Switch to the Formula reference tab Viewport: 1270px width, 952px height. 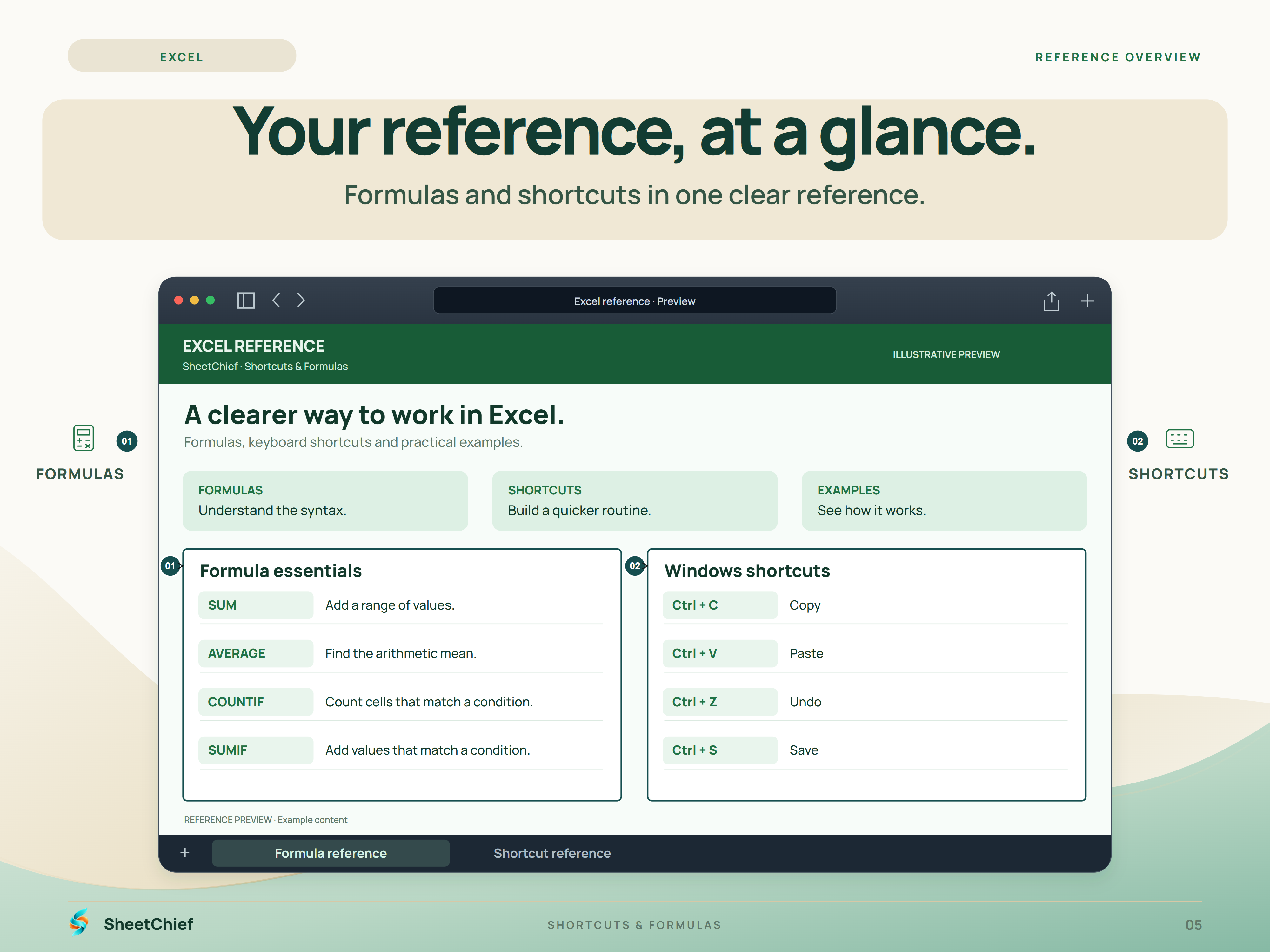(331, 853)
